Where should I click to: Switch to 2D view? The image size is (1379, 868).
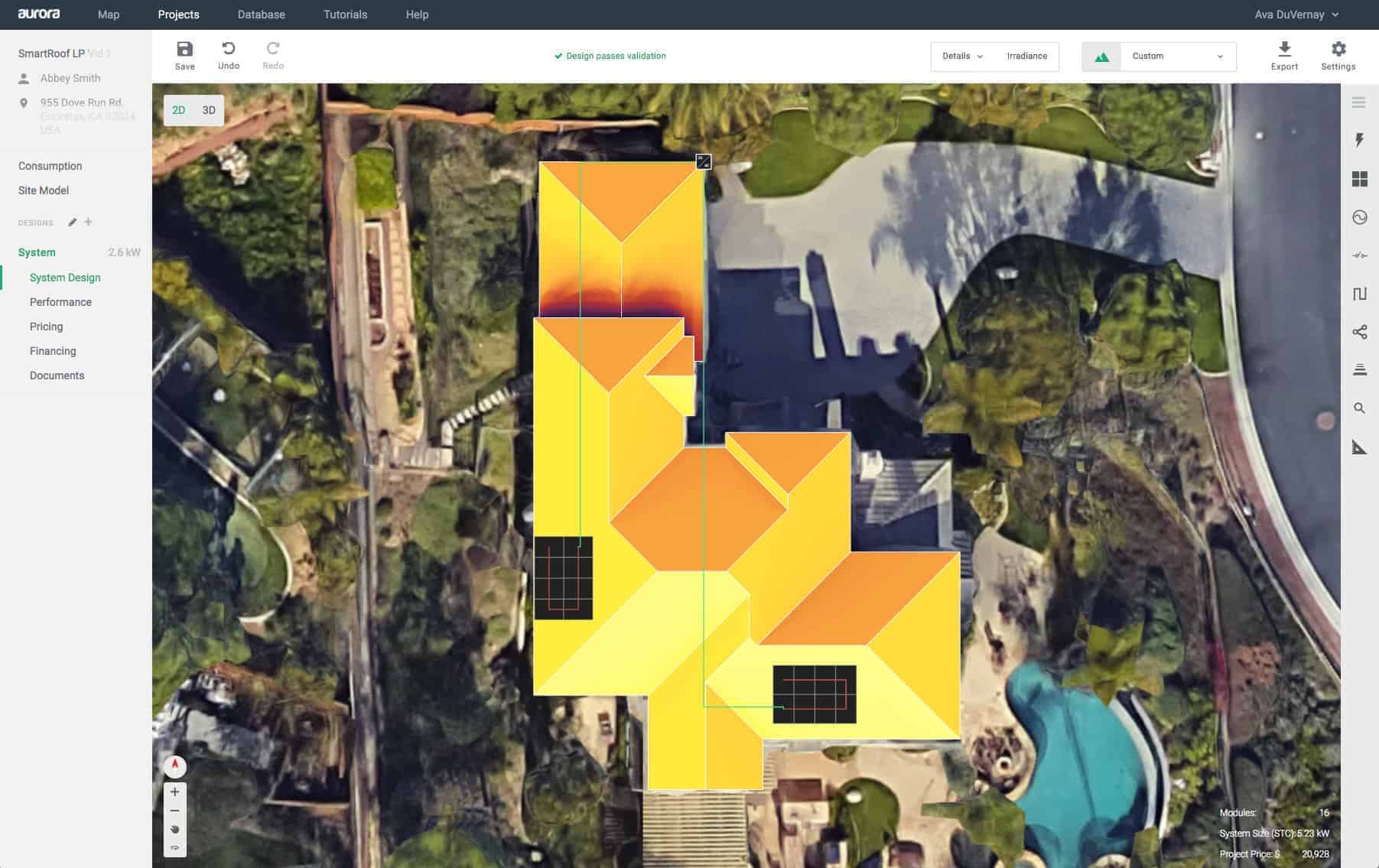point(178,110)
